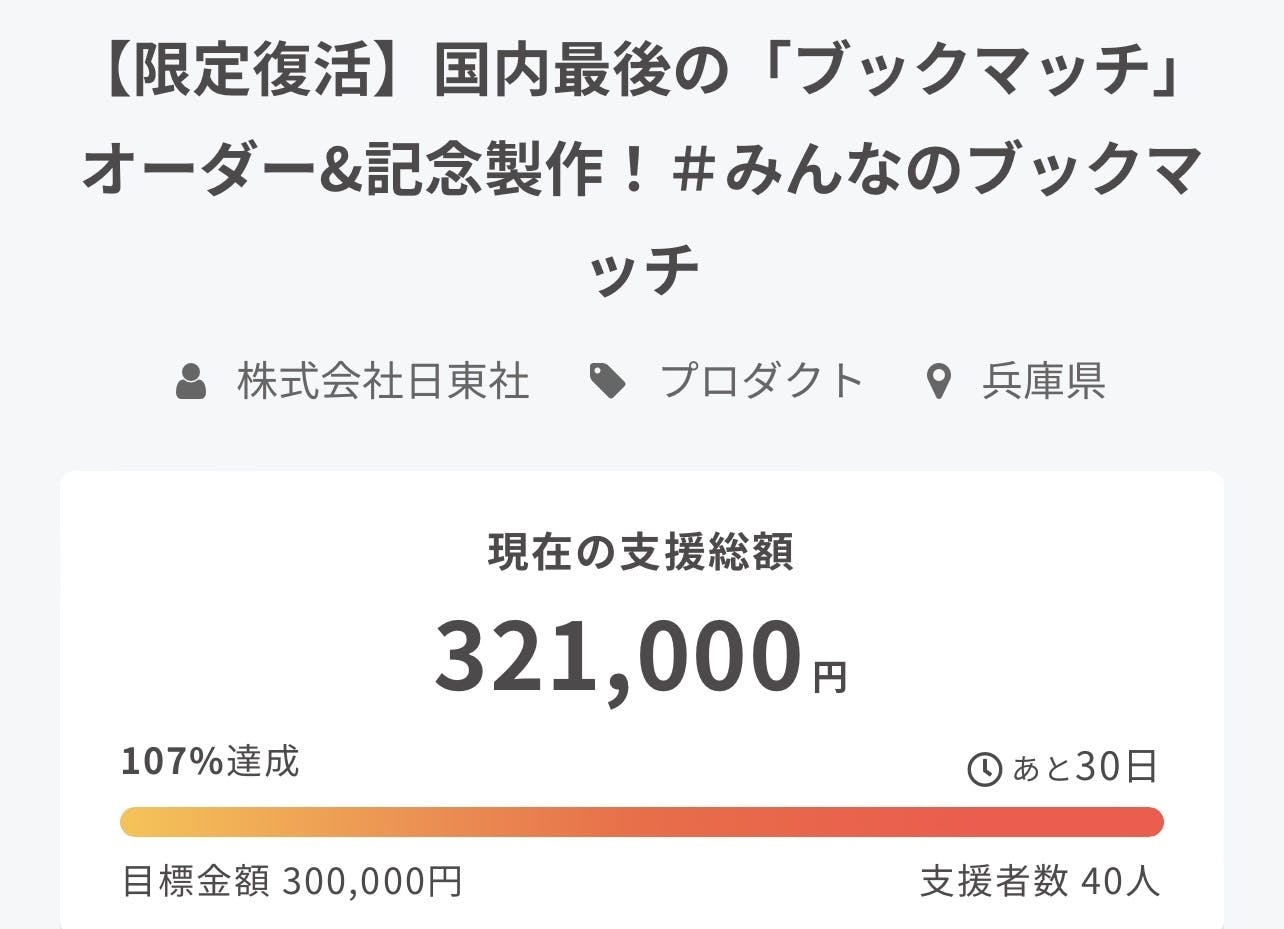Click the person icon beside 株式会社日東社
Screen dimensions: 1284x929
(x=190, y=382)
